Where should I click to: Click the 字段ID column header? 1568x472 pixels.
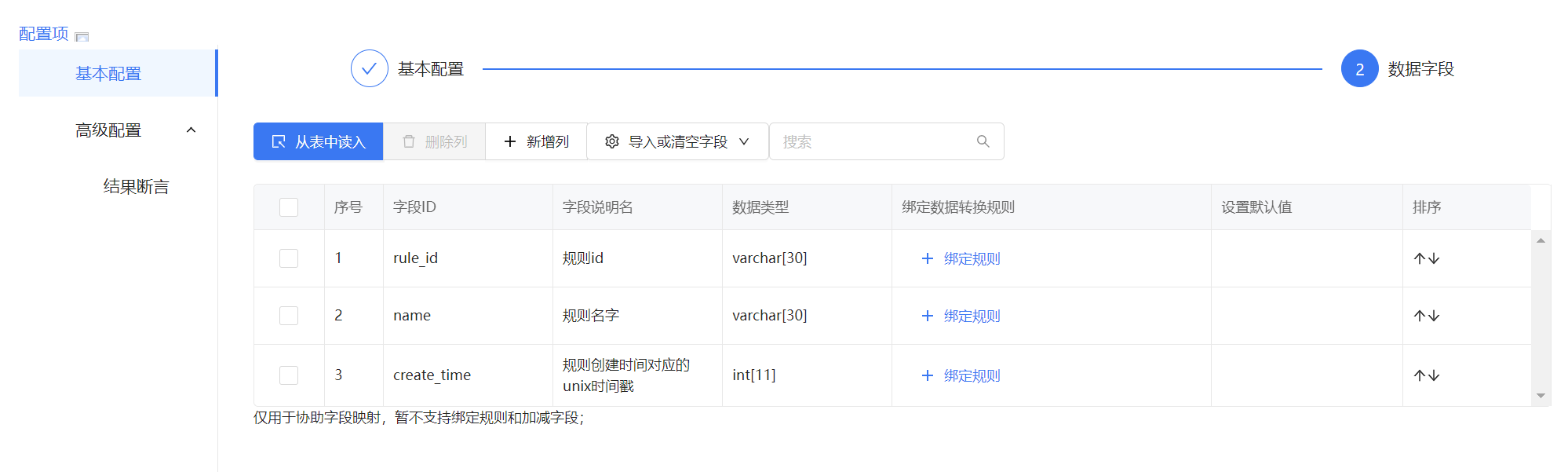click(468, 207)
